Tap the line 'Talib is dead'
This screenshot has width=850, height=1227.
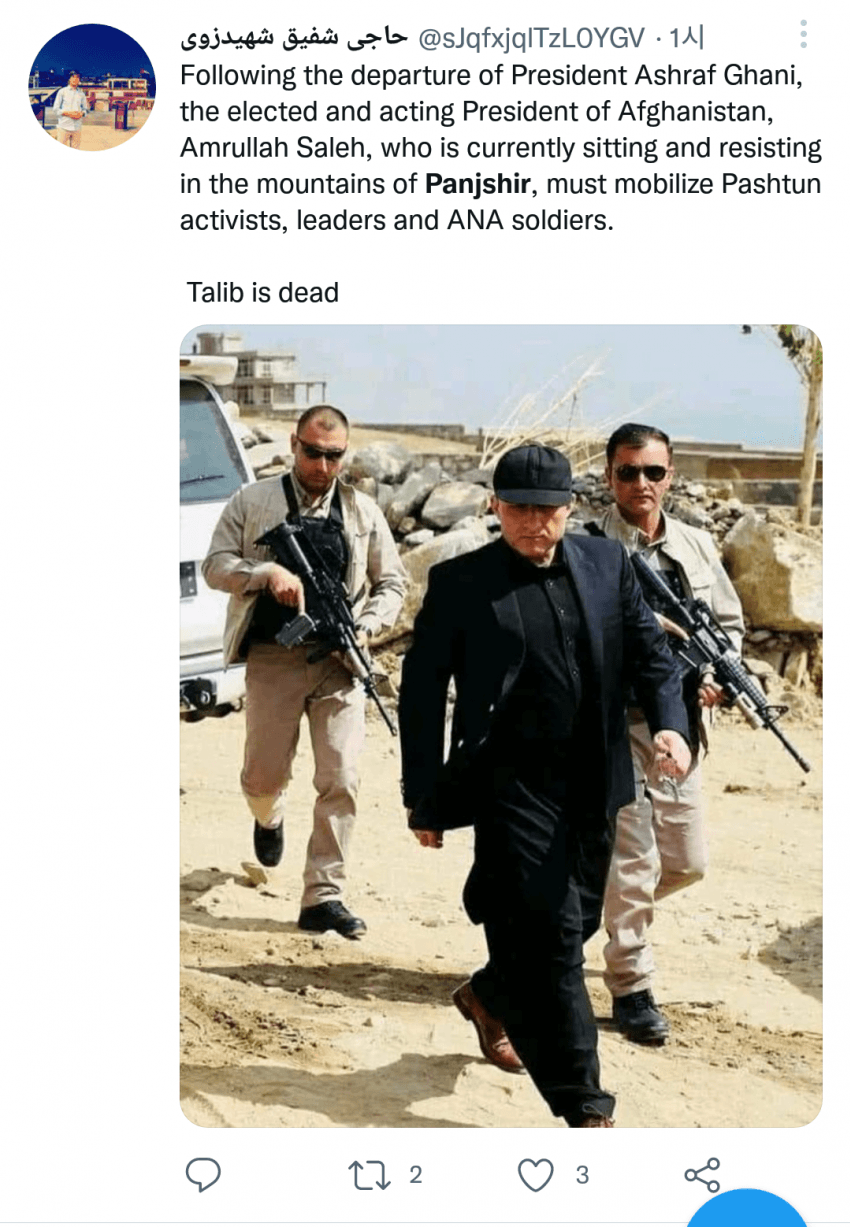pos(263,293)
